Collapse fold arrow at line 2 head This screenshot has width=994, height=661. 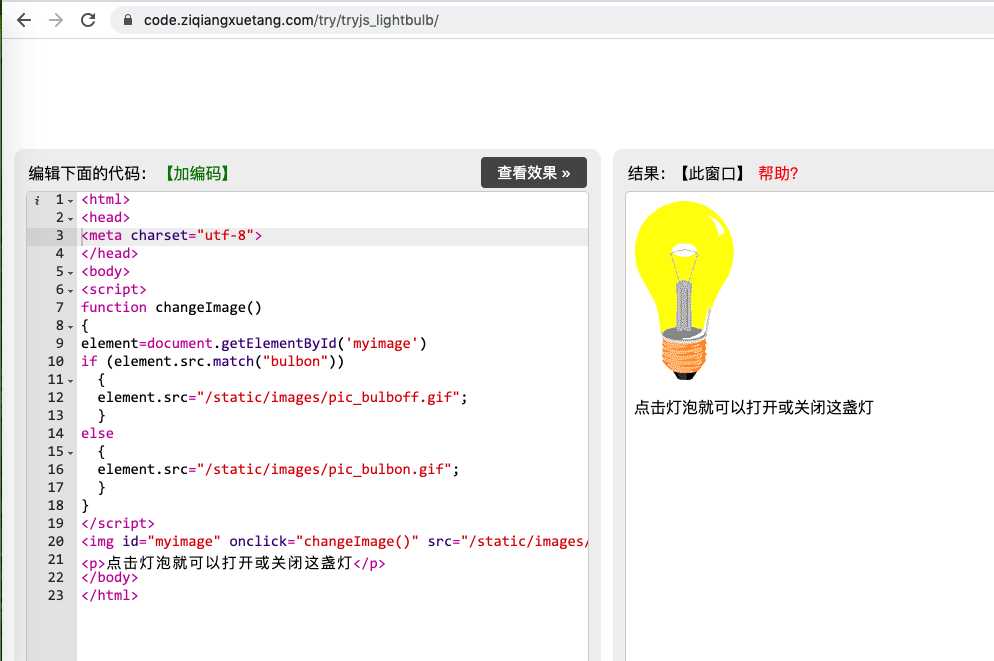pos(70,219)
